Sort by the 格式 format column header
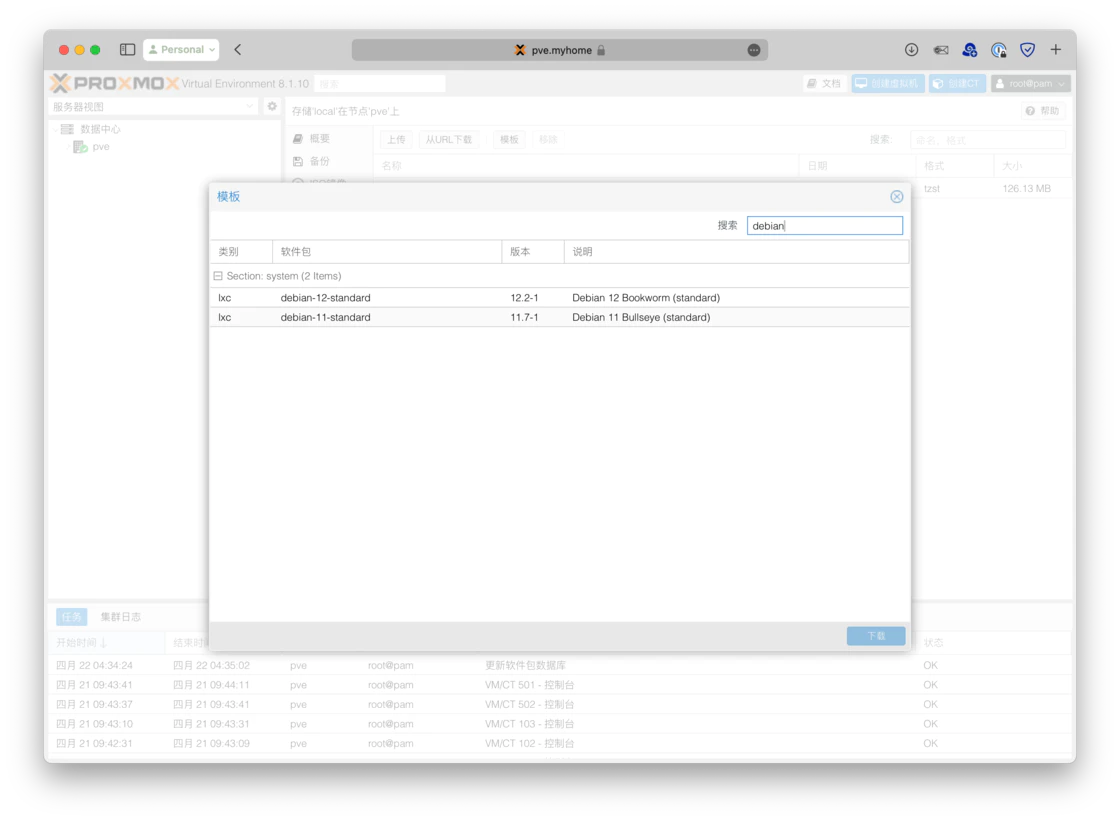Image resolution: width=1120 pixels, height=821 pixels. coord(954,166)
